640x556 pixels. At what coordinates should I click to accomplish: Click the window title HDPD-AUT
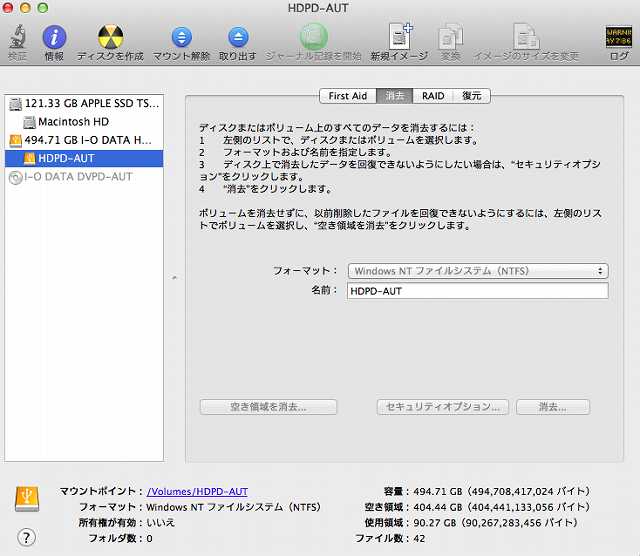(318, 8)
